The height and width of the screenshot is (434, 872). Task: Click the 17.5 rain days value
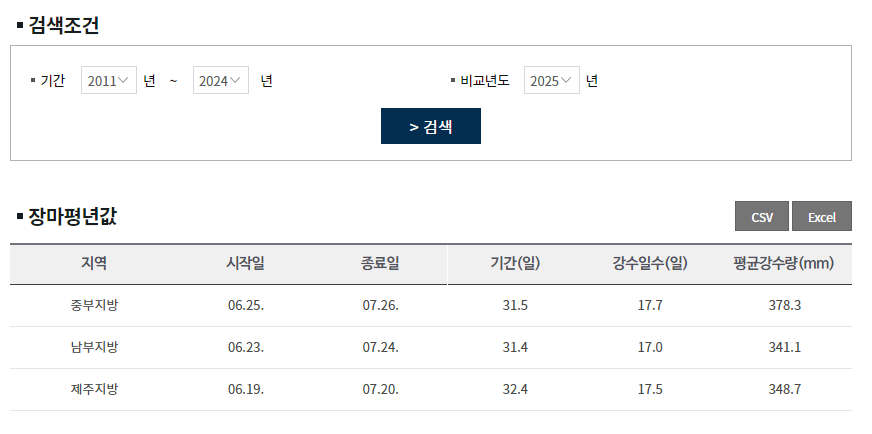(x=650, y=389)
